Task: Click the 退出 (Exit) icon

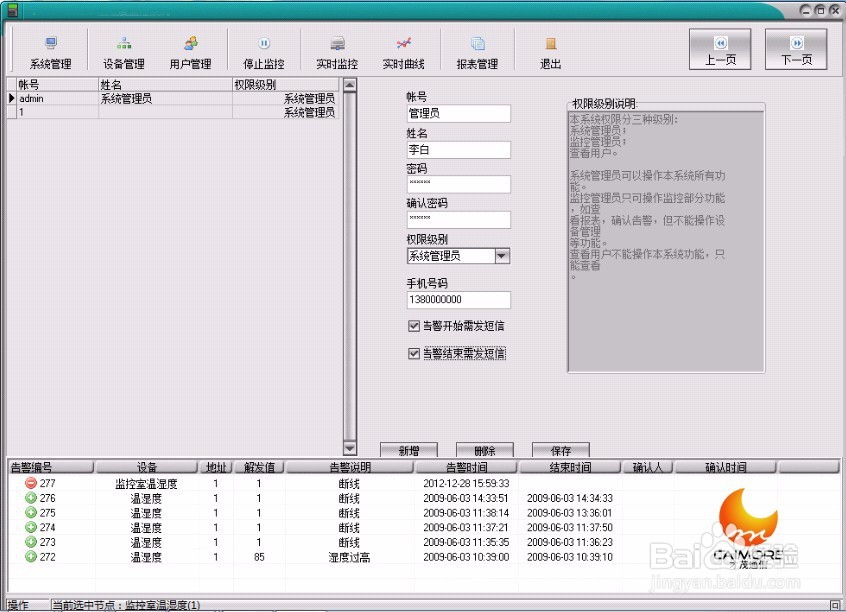Action: (x=551, y=50)
